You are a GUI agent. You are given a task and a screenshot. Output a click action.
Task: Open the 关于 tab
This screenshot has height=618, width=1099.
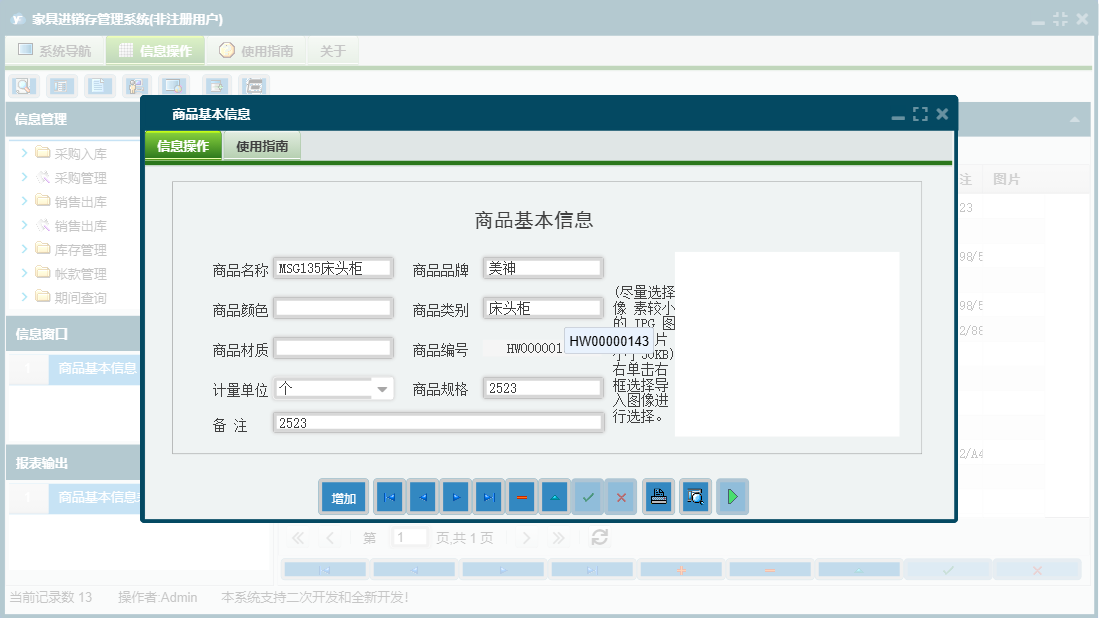(333, 50)
